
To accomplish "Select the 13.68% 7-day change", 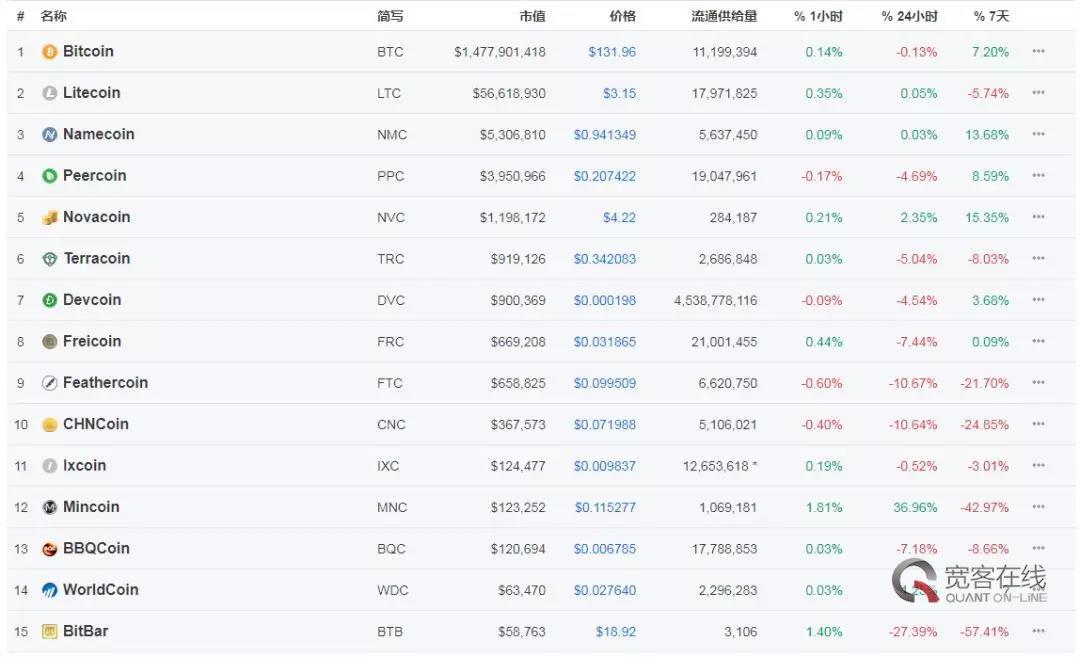I will click(987, 135).
